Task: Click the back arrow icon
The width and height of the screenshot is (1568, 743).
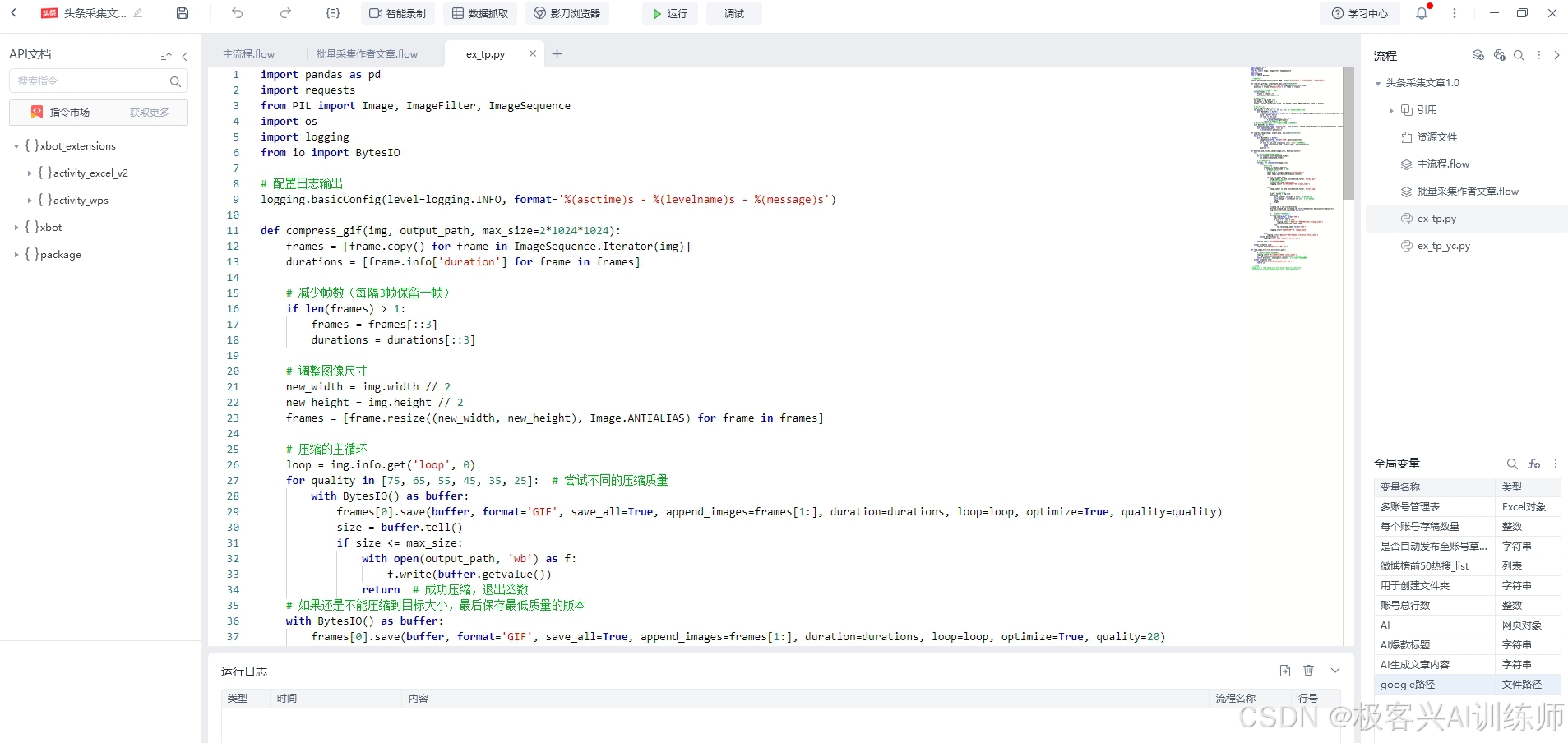Action: [x=13, y=13]
